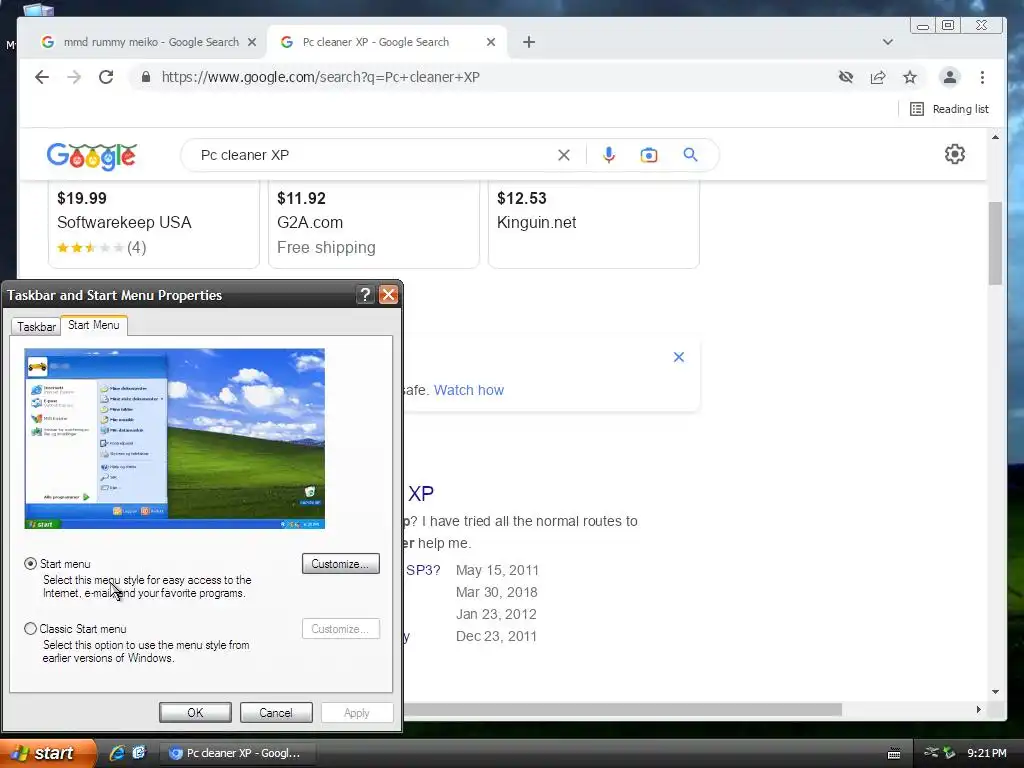Click the second quick launch browser icon
This screenshot has width=1024, height=768.
[x=139, y=753]
